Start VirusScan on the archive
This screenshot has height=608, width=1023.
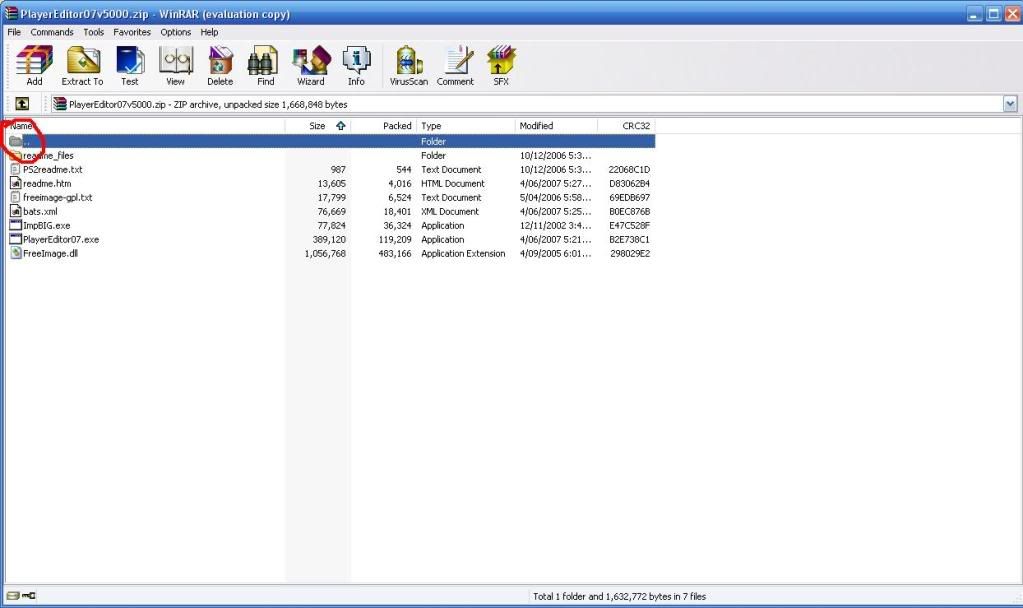[408, 66]
